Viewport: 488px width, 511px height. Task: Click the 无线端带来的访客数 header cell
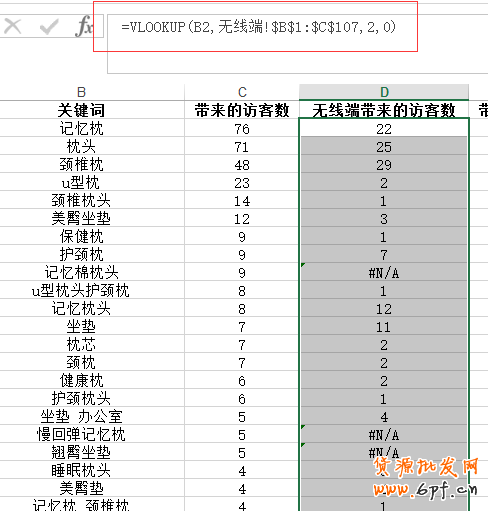pos(384,110)
